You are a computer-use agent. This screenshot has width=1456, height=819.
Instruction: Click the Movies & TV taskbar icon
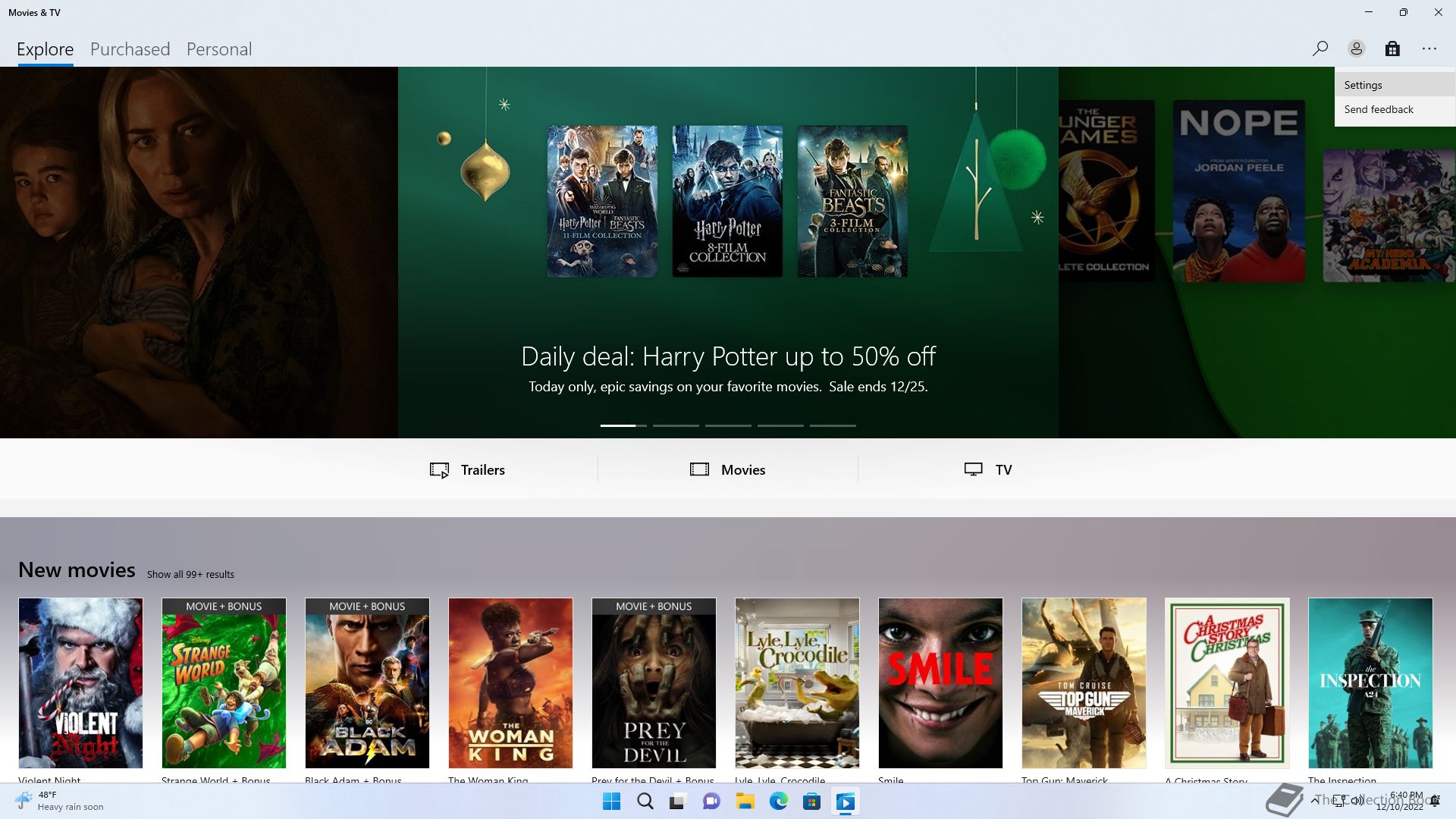click(845, 802)
